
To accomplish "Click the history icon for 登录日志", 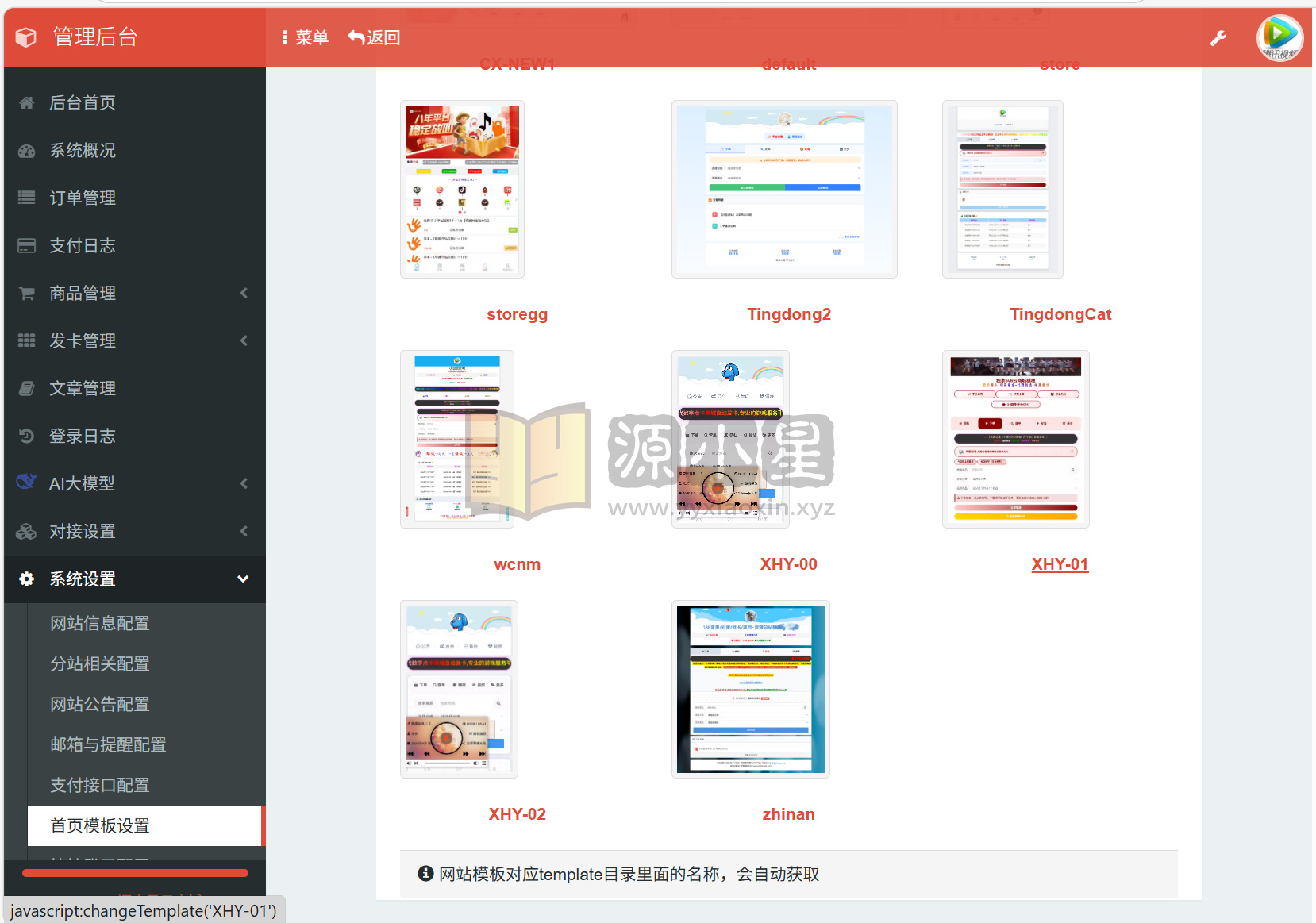I will (x=26, y=436).
